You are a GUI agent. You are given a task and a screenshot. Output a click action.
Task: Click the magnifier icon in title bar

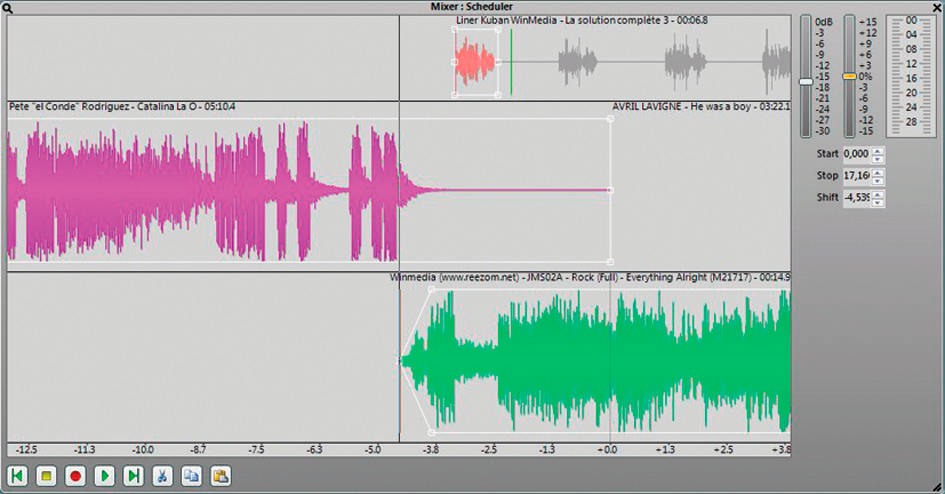(x=7, y=6)
